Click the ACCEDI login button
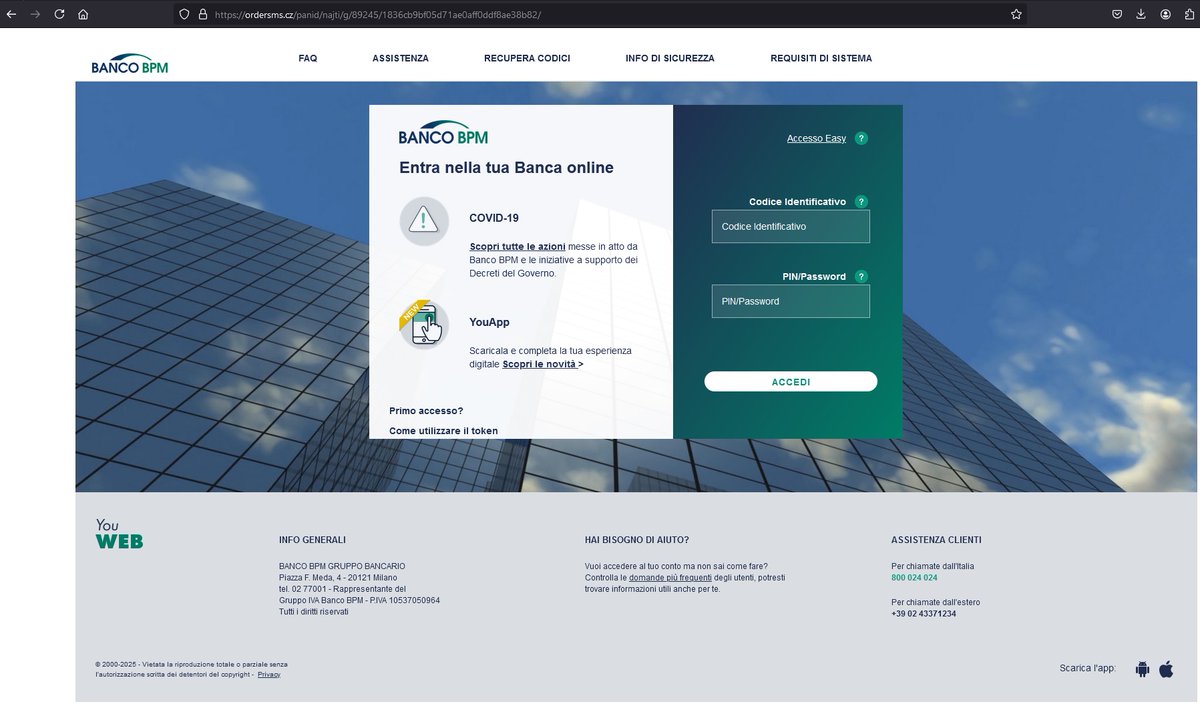1200x706 pixels. pyautogui.click(x=791, y=382)
